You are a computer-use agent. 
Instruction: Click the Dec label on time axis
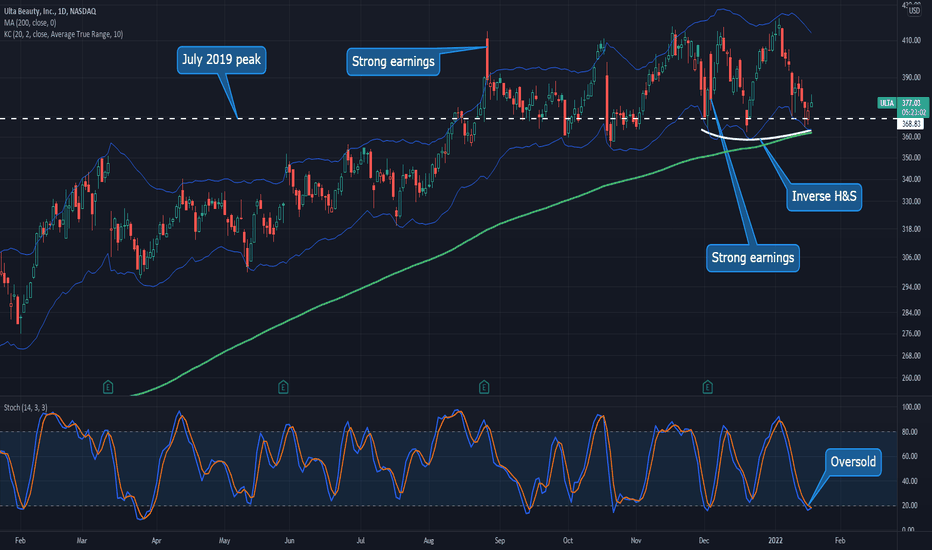[704, 540]
